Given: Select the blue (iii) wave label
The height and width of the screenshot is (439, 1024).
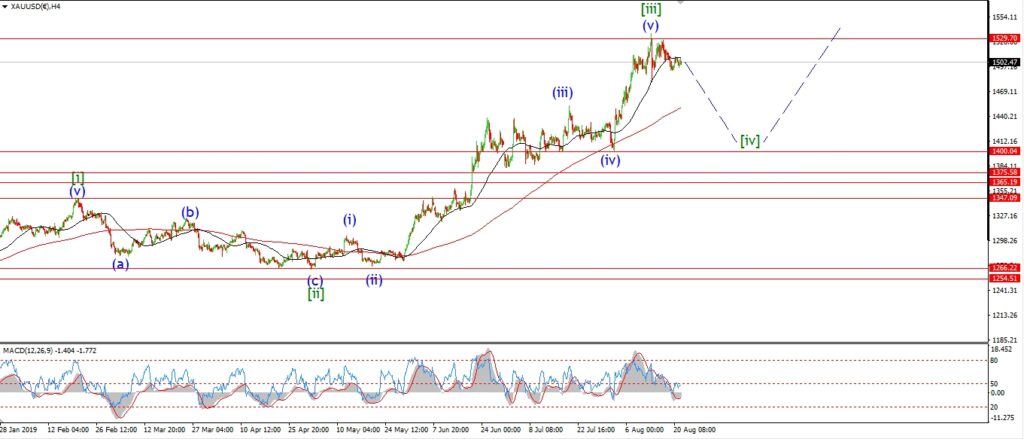Looking at the screenshot, I should 562,93.
